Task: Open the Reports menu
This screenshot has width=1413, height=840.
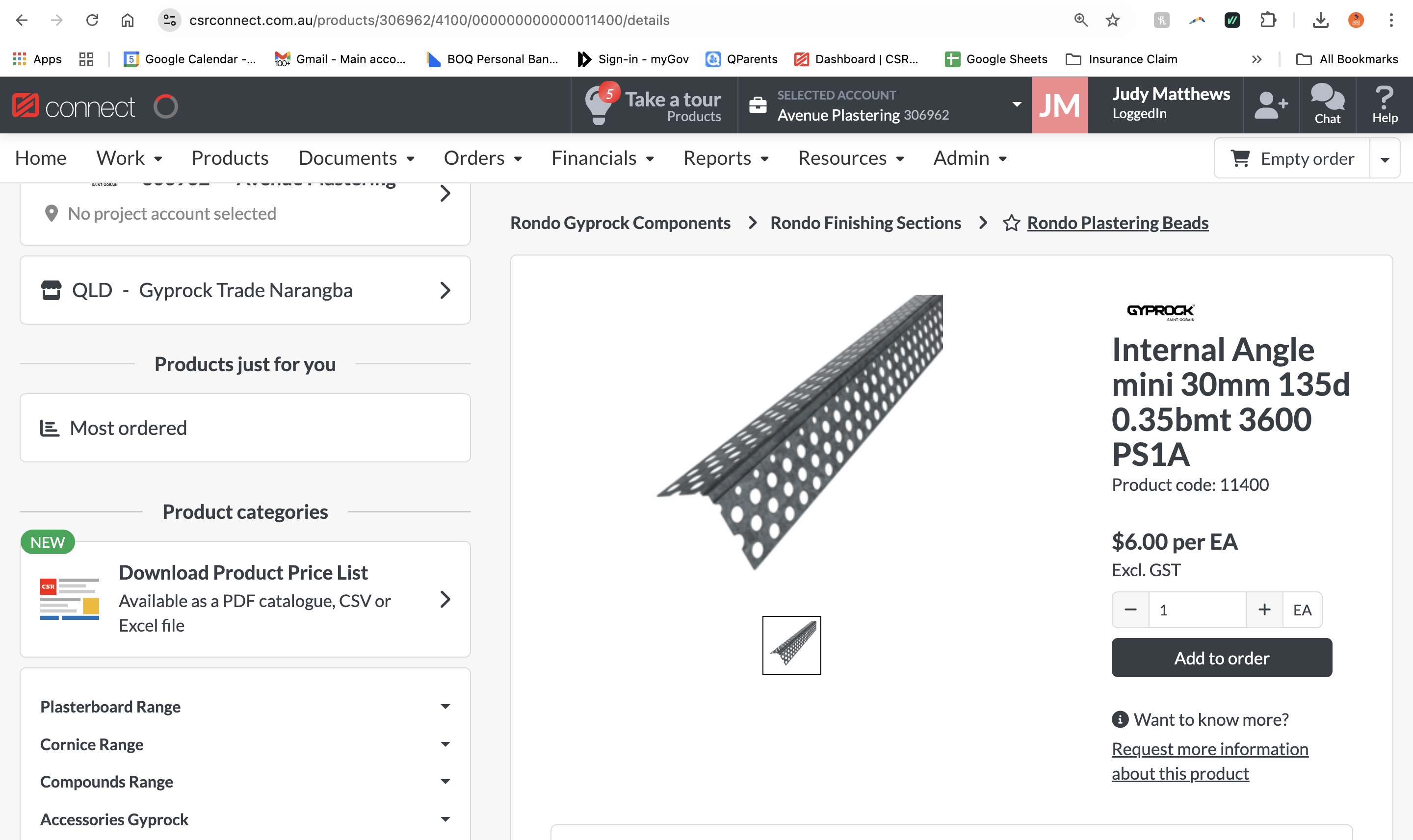Action: [726, 158]
